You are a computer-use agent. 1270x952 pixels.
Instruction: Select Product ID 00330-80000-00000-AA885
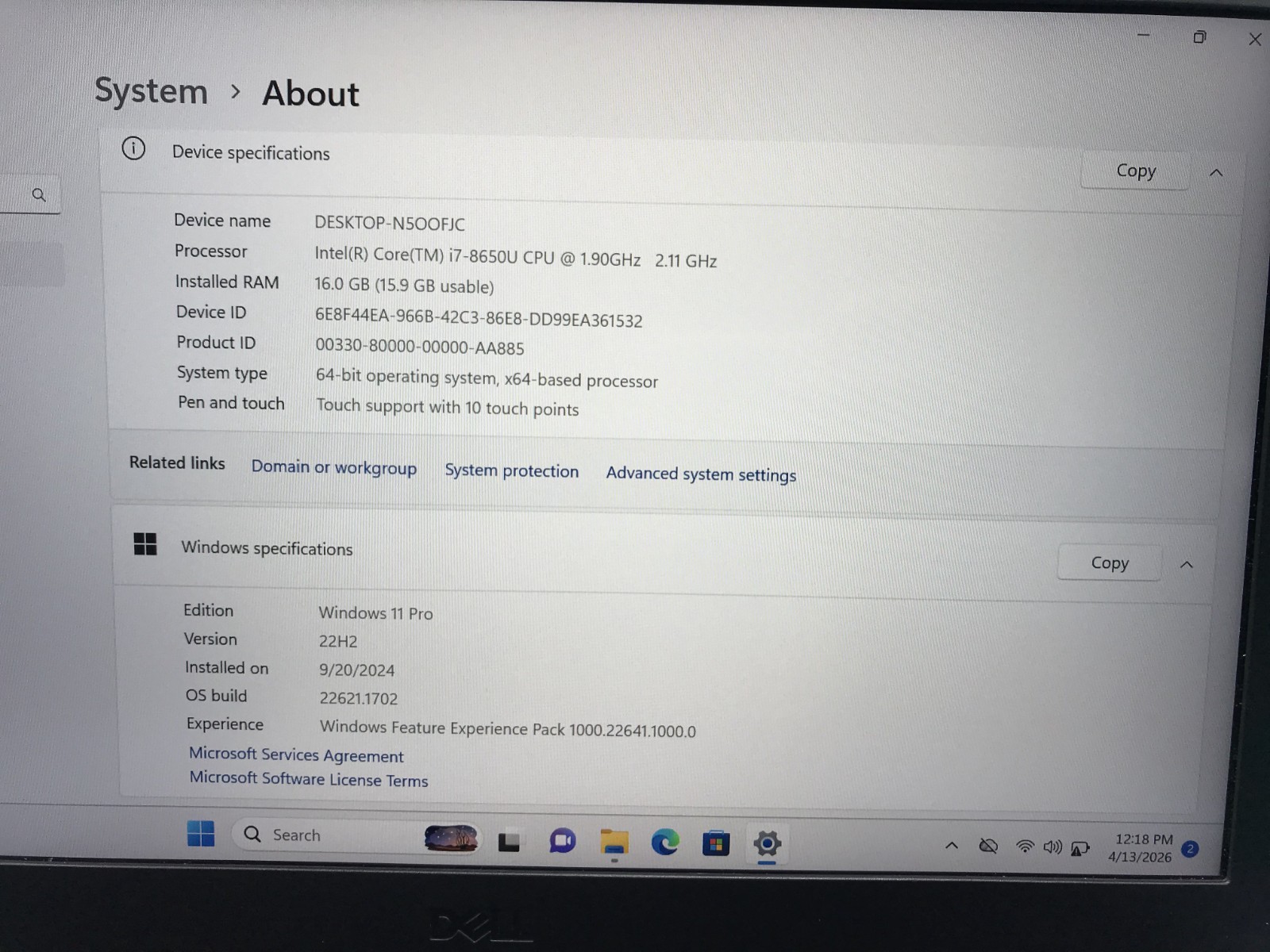tap(420, 347)
